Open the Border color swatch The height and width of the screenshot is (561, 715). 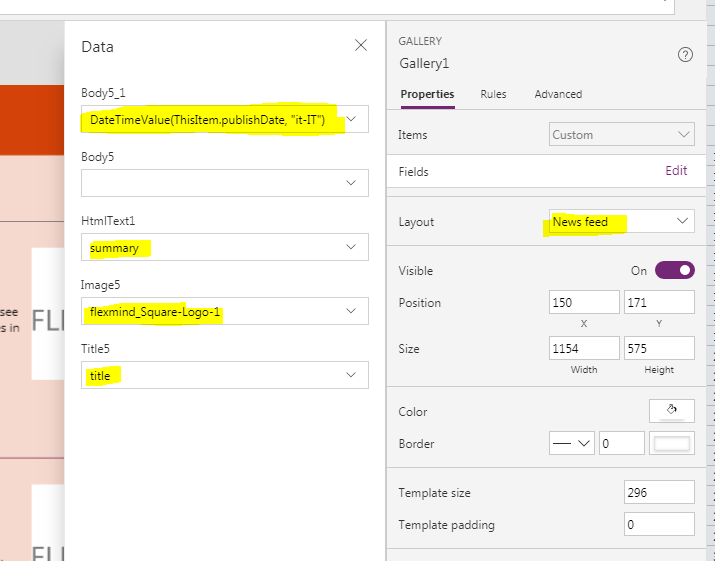tap(672, 443)
